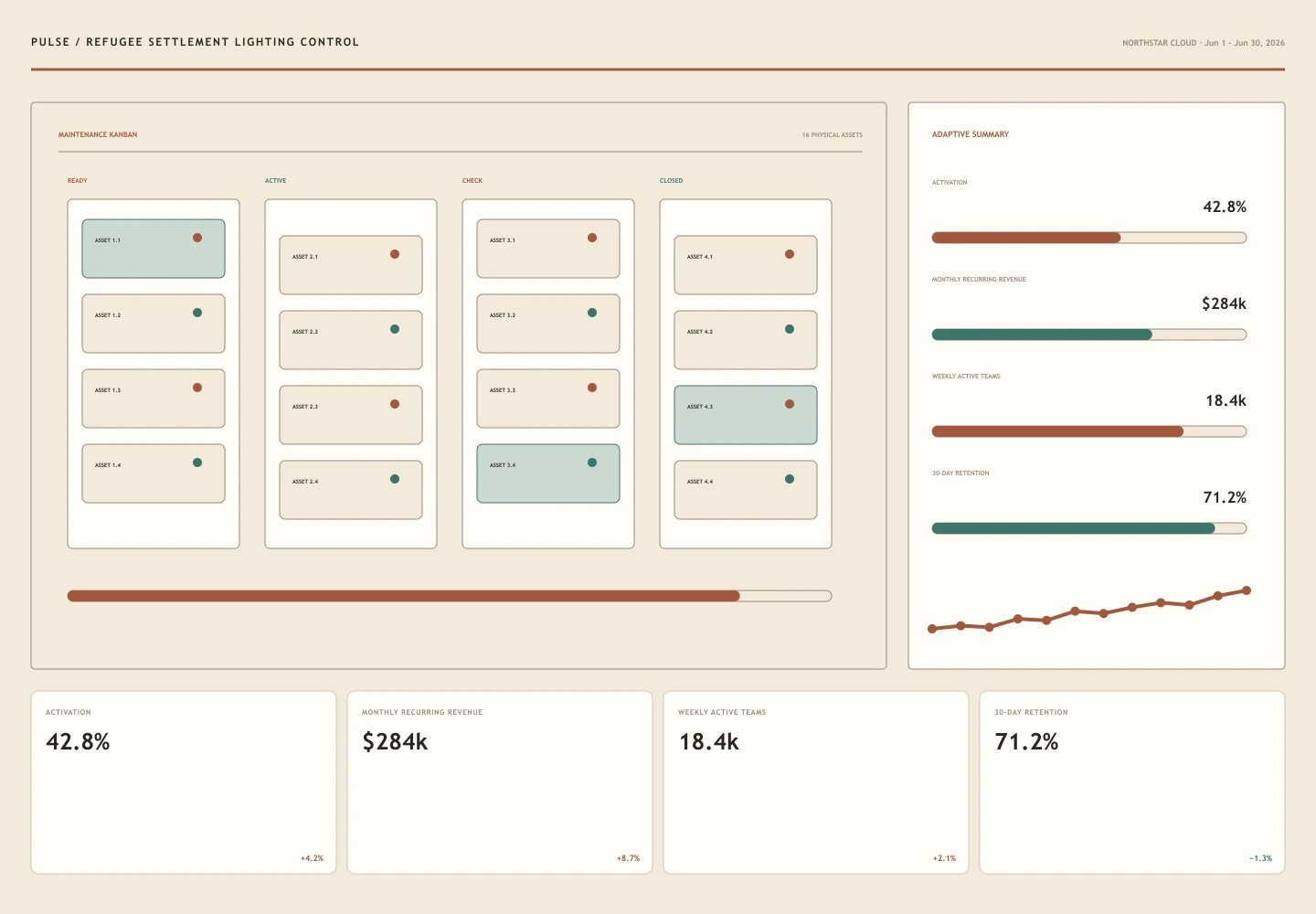Select the status dot on Asset 2.4
Screen dimensions: 1316x914
tap(395, 479)
